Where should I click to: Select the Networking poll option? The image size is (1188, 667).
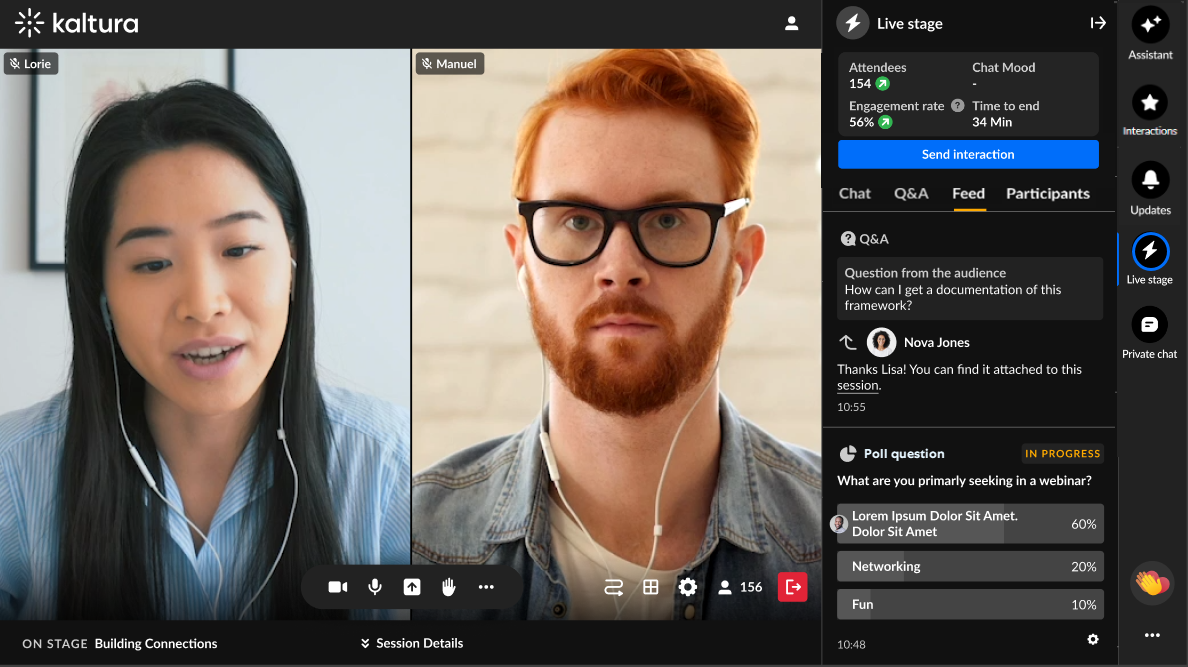pos(971,567)
